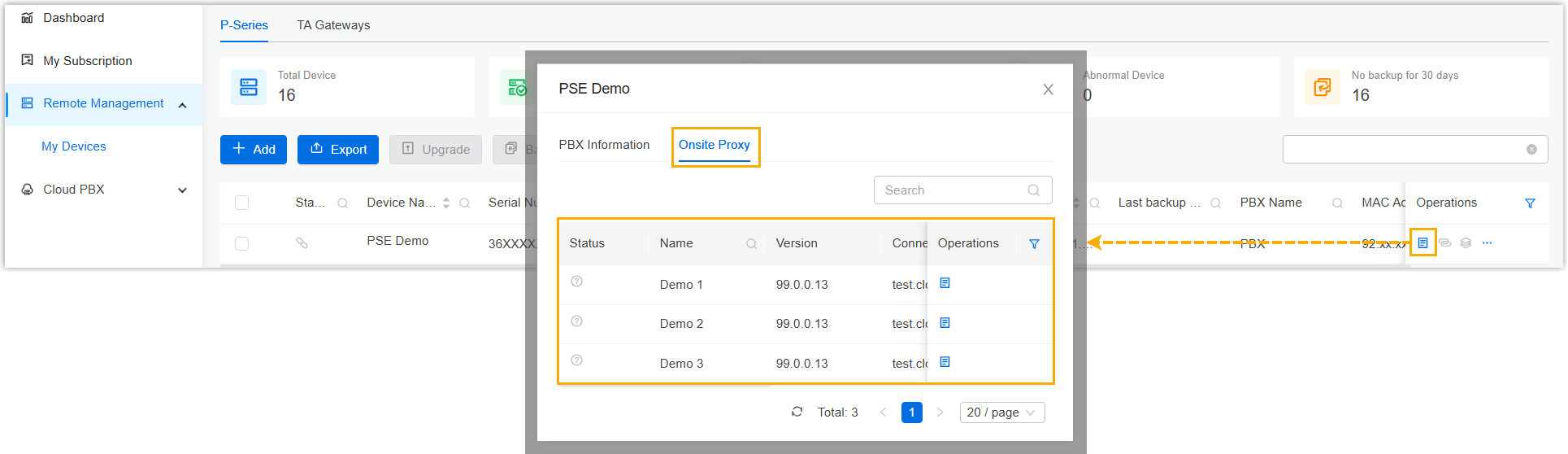Screen dimensions: 1568x454
Task: Click the filter icon in modal Operations column
Action: click(1034, 244)
